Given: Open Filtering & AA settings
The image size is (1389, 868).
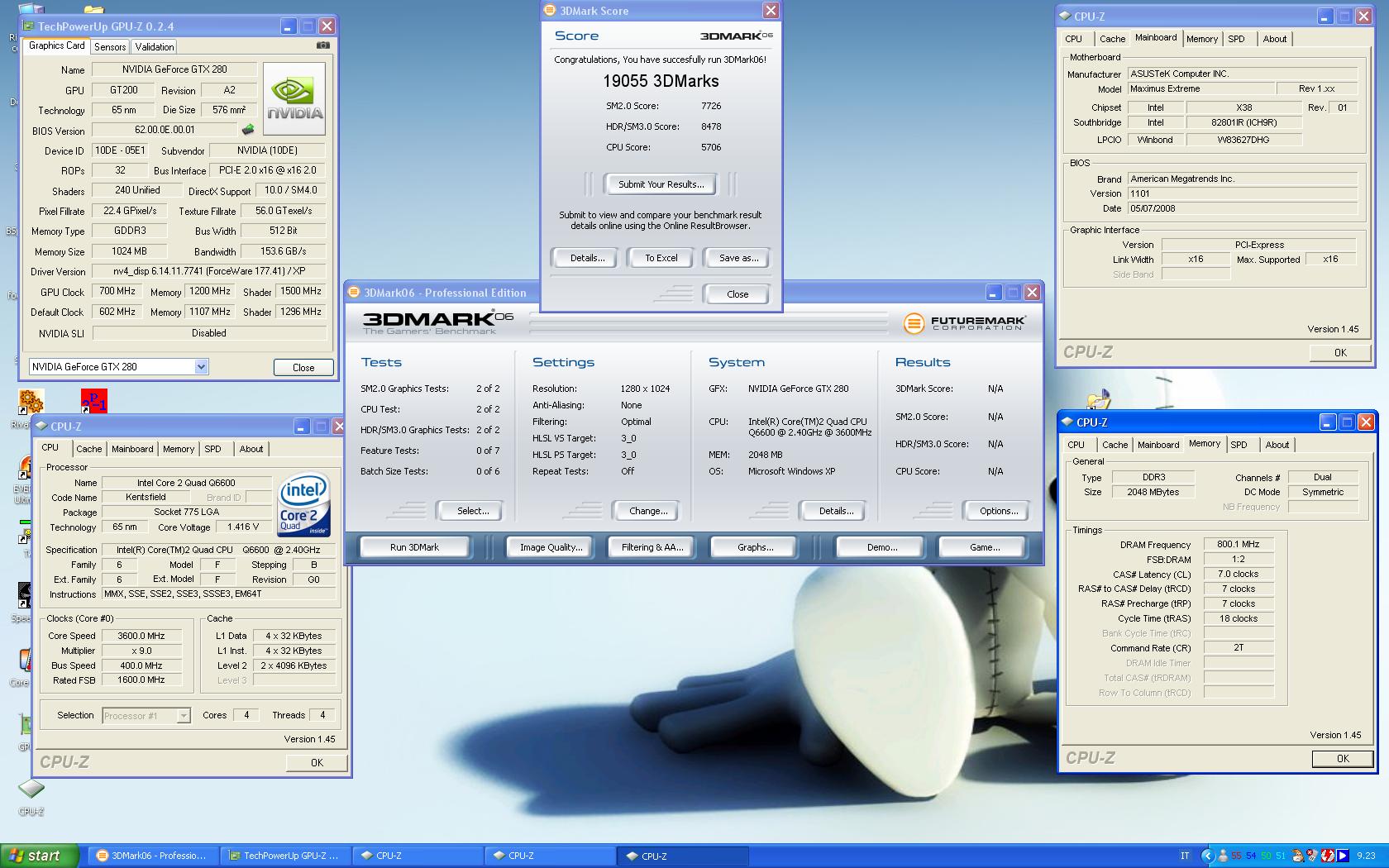Looking at the screenshot, I should 652,547.
